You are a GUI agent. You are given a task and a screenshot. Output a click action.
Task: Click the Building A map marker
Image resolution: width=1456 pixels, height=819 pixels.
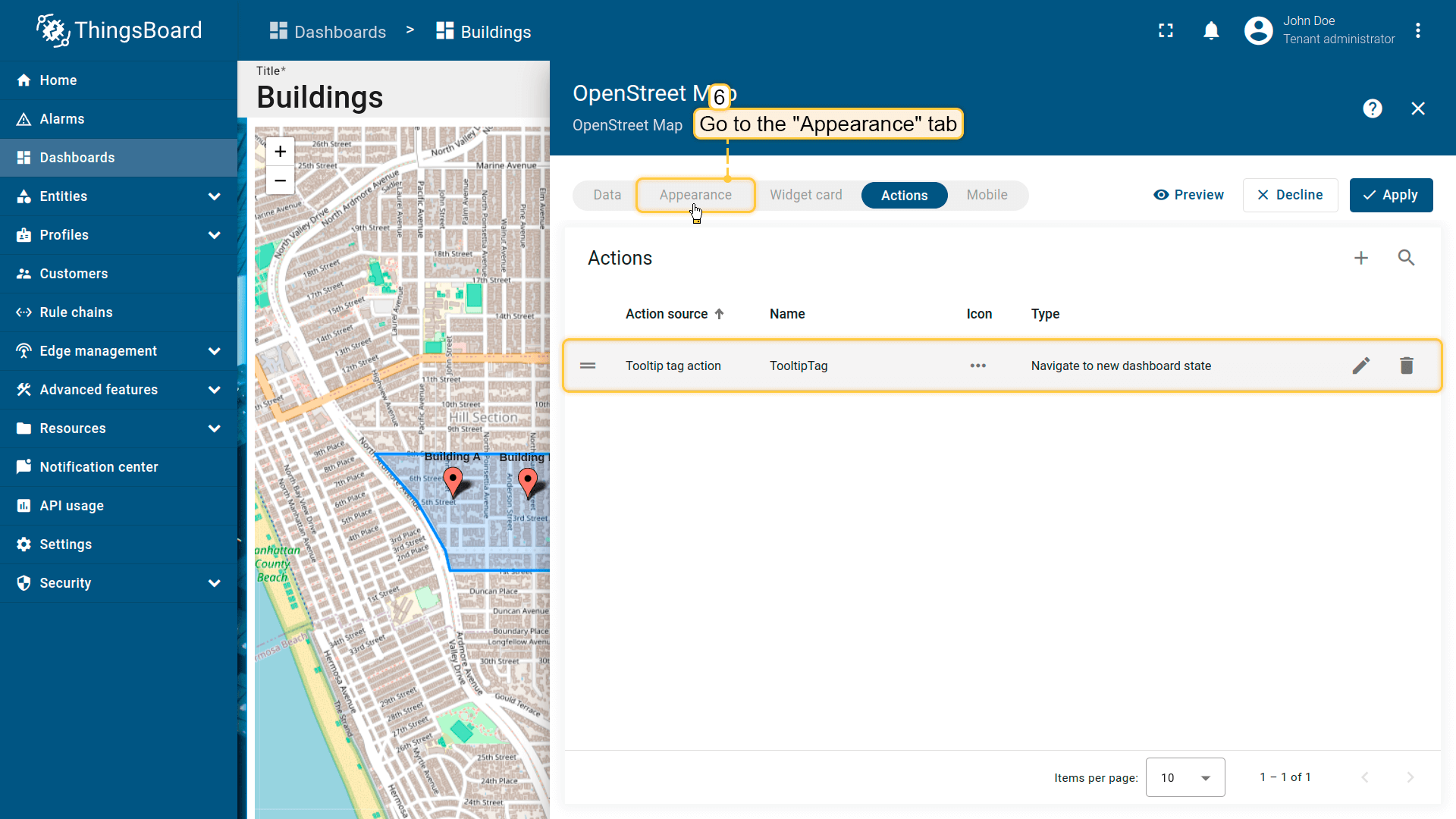coord(453,481)
